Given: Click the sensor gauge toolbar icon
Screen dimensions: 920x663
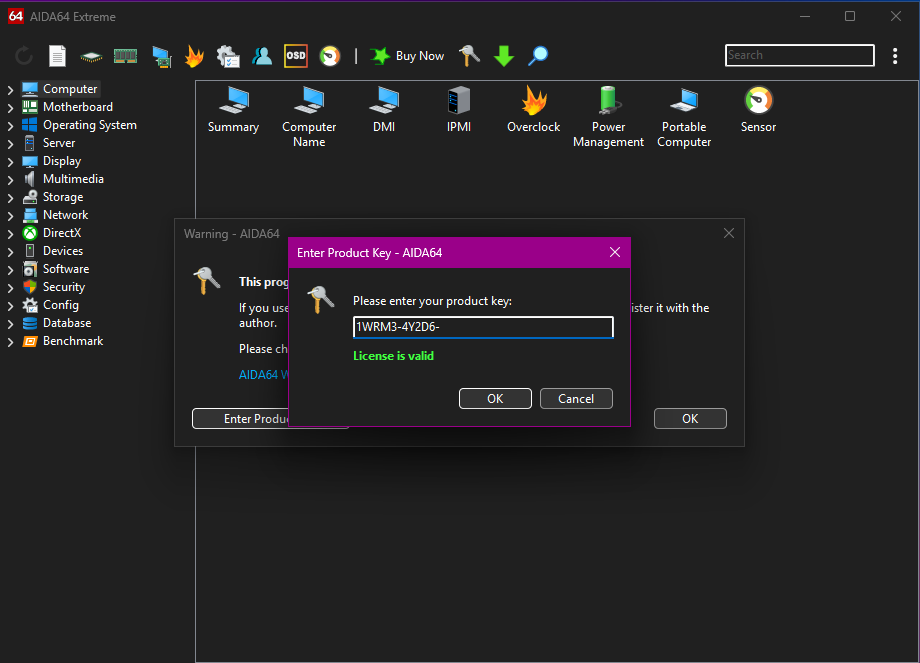Looking at the screenshot, I should coord(330,56).
